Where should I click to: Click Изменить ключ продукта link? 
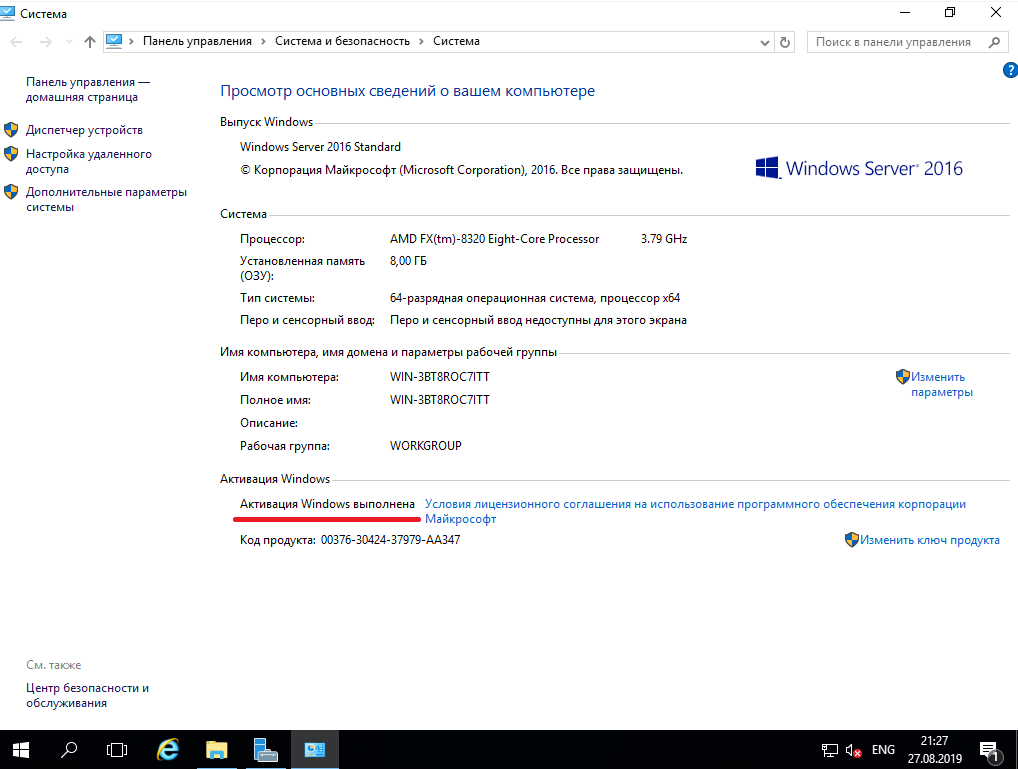pos(929,540)
